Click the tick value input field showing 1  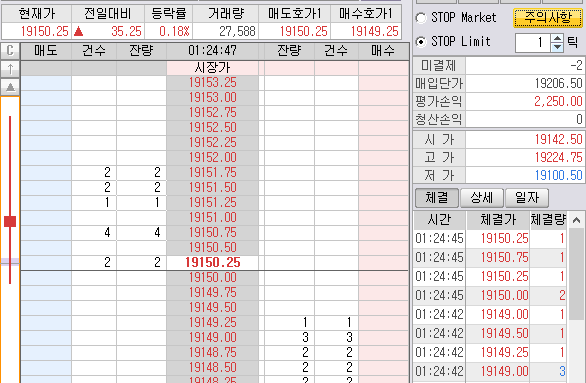coord(533,43)
